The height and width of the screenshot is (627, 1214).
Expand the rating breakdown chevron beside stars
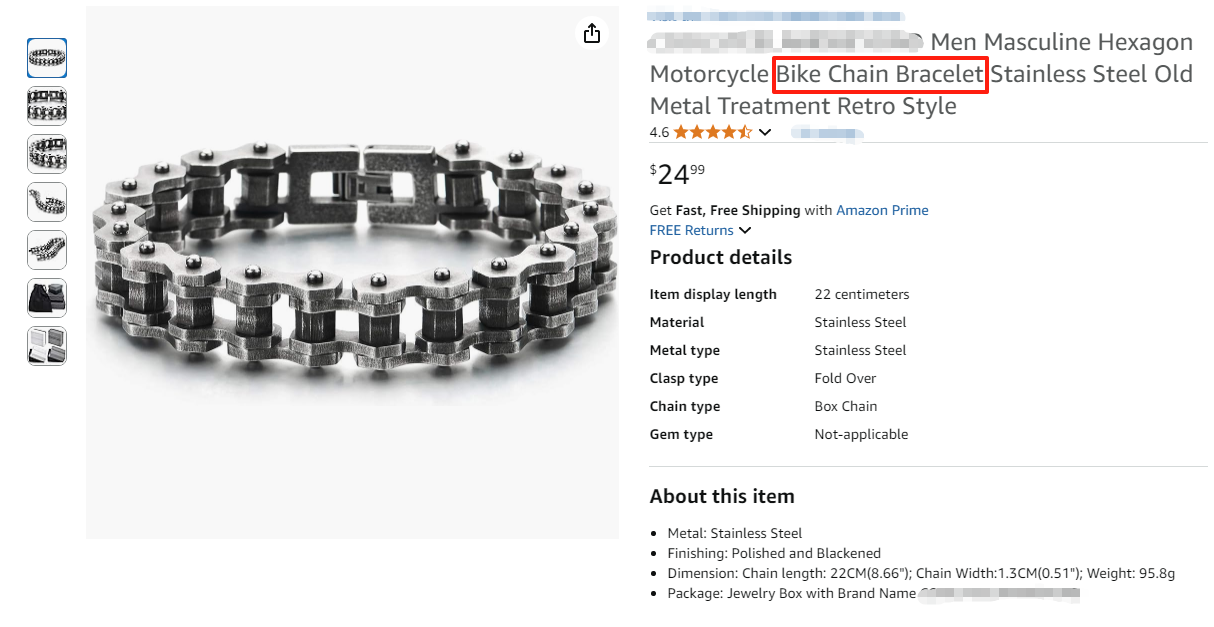[765, 132]
